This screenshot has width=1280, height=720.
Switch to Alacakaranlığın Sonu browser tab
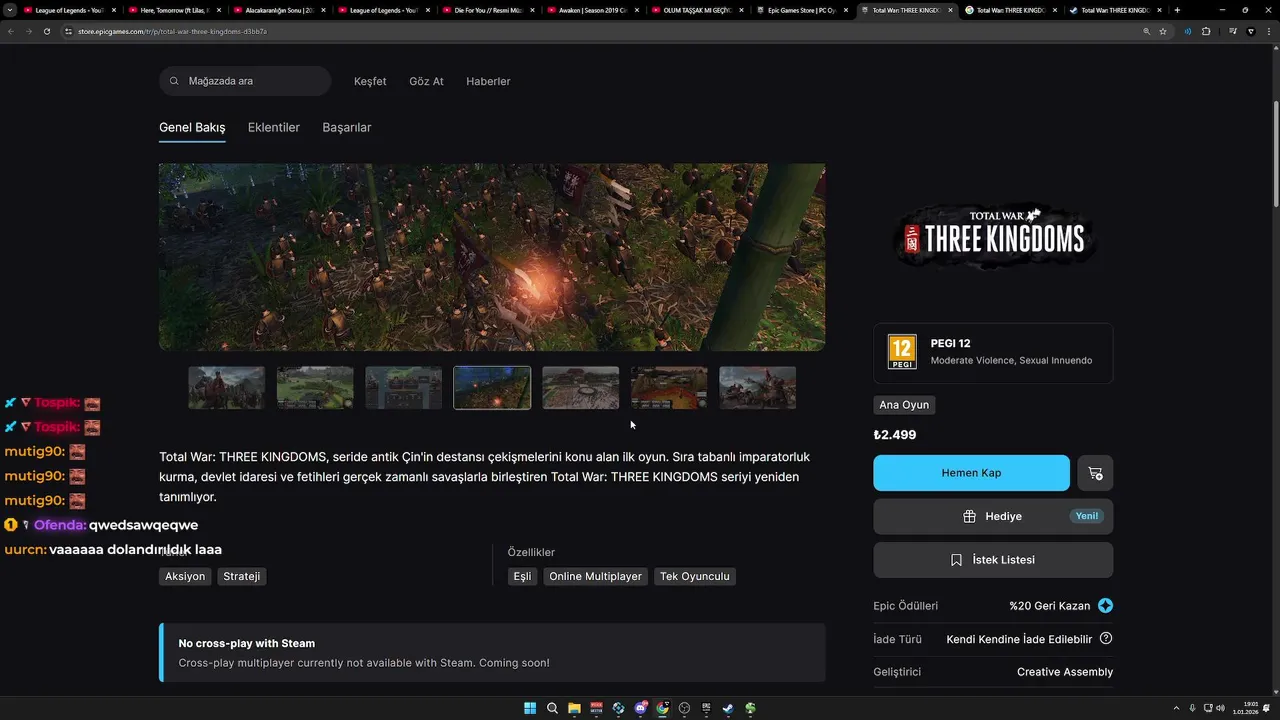point(278,10)
